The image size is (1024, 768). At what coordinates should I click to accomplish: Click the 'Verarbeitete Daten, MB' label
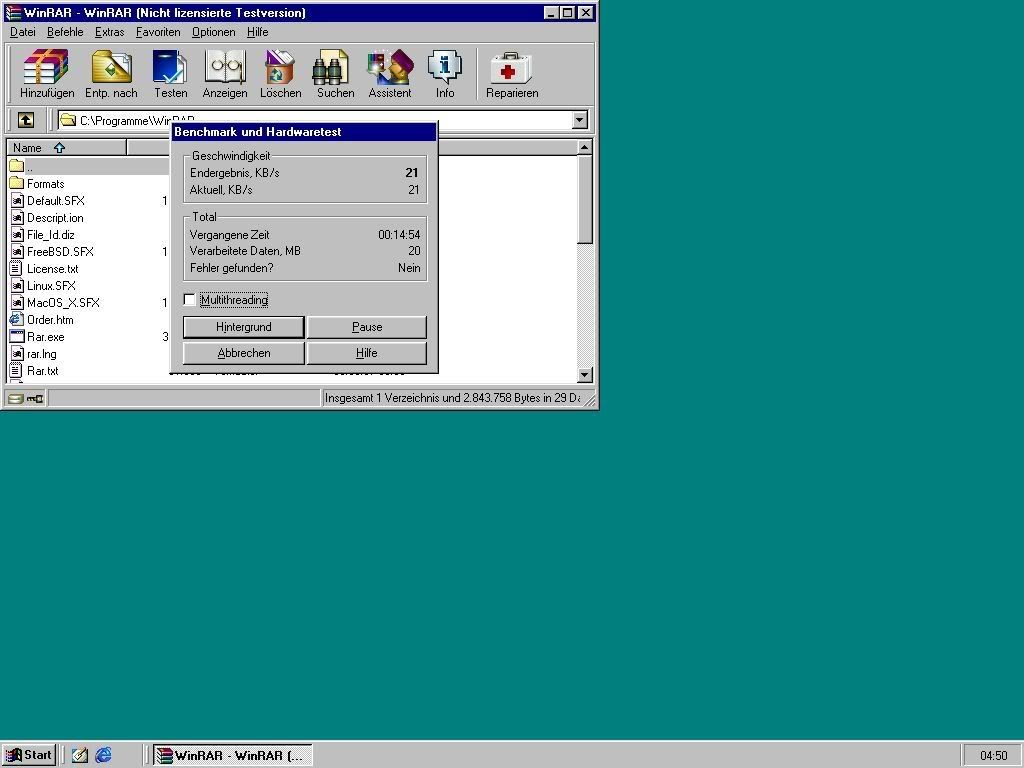(x=245, y=251)
